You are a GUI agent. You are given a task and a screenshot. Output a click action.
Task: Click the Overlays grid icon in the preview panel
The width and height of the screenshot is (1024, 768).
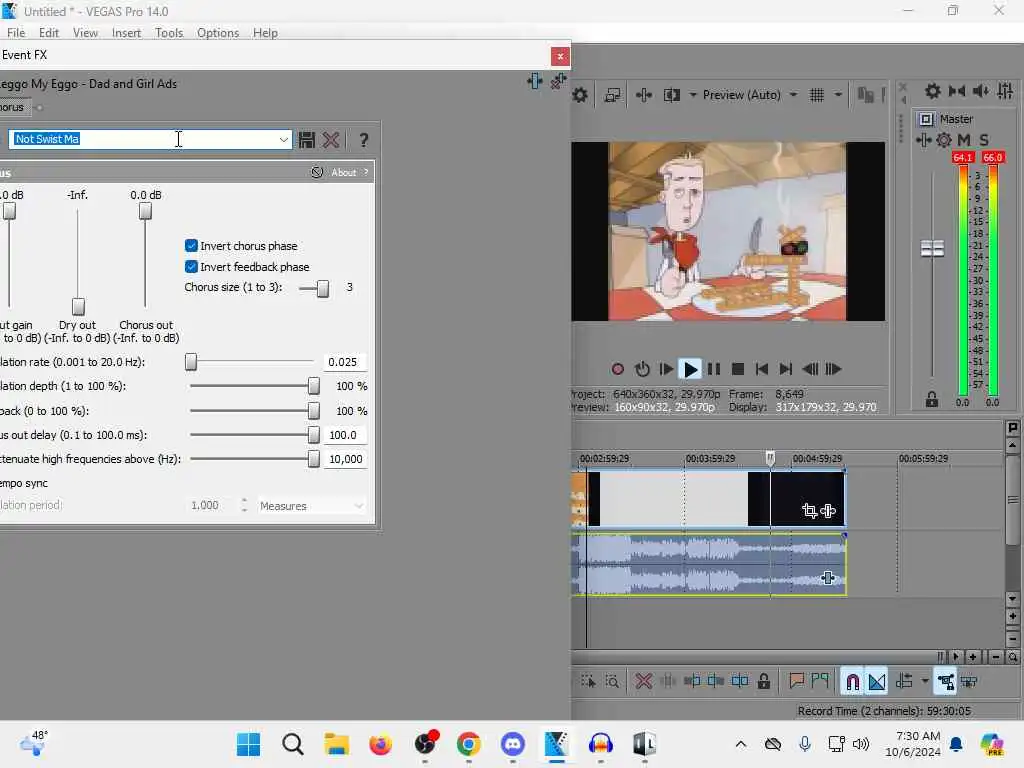817,95
